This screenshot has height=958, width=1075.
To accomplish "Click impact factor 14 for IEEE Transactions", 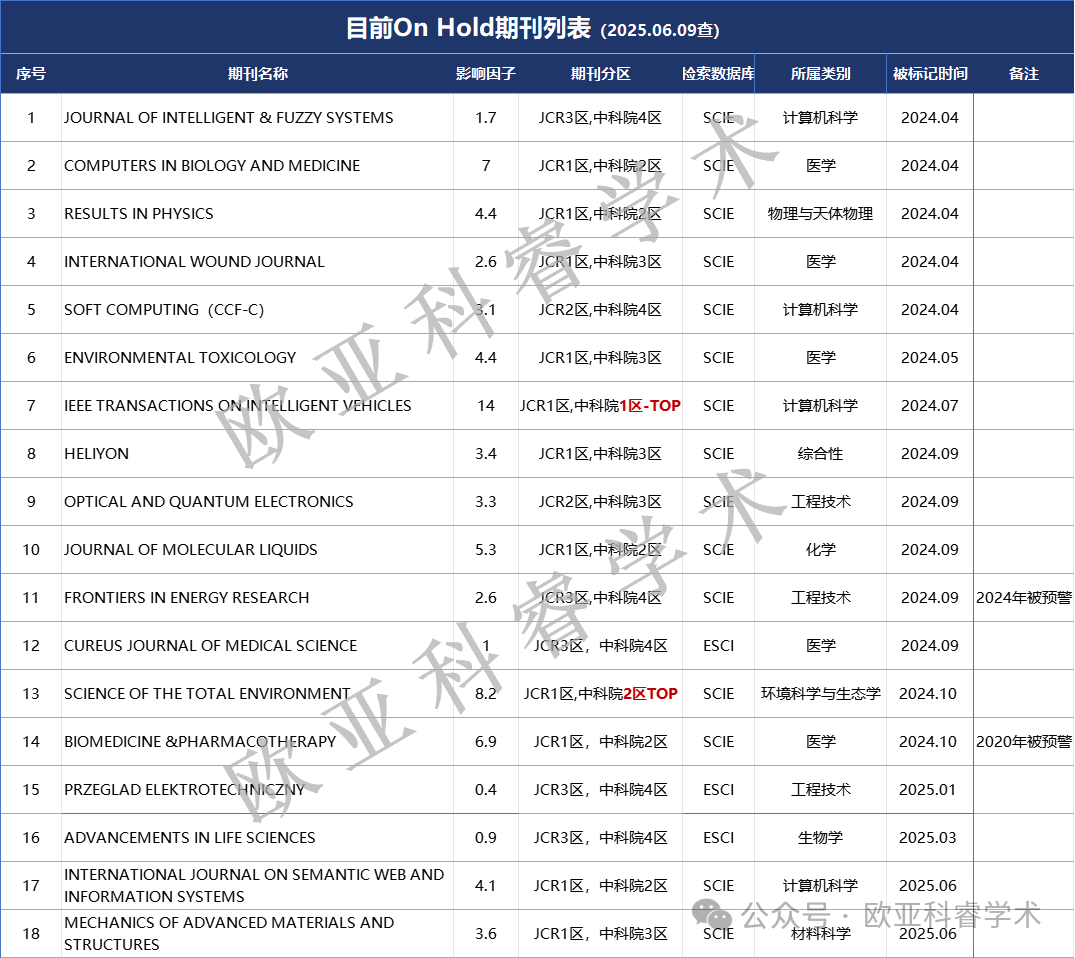I will click(486, 405).
